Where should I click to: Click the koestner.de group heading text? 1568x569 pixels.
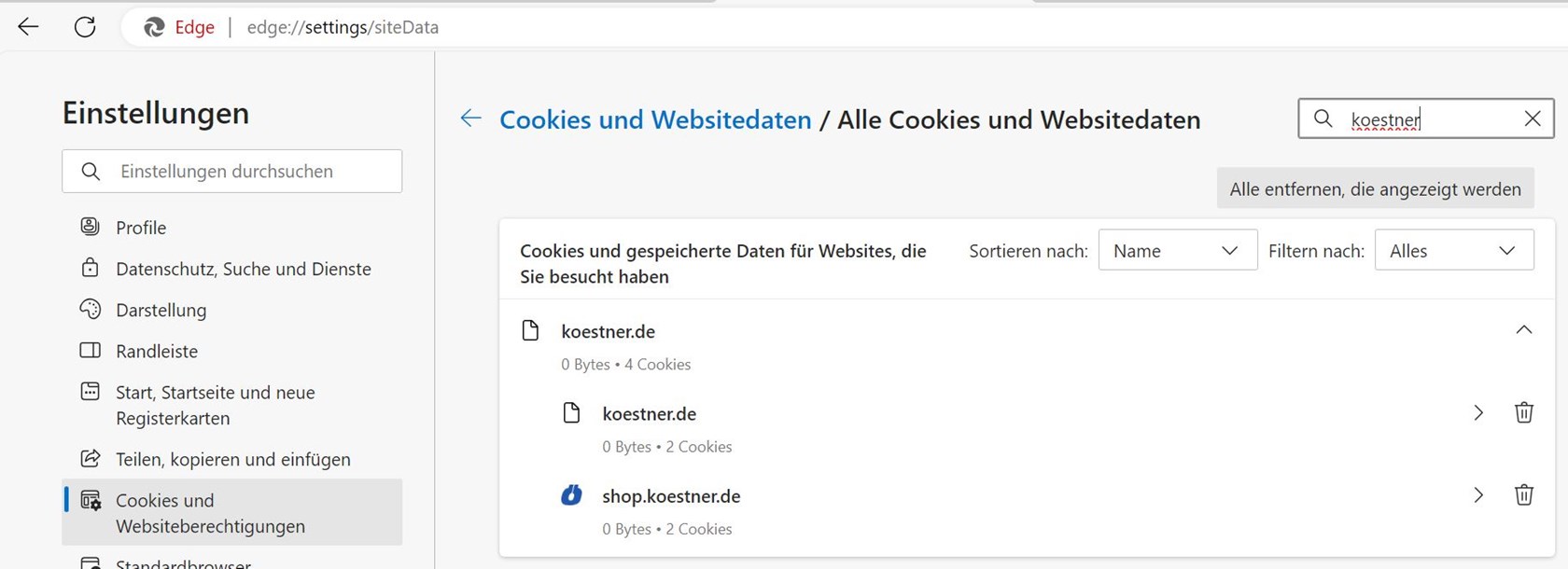pyautogui.click(x=608, y=331)
